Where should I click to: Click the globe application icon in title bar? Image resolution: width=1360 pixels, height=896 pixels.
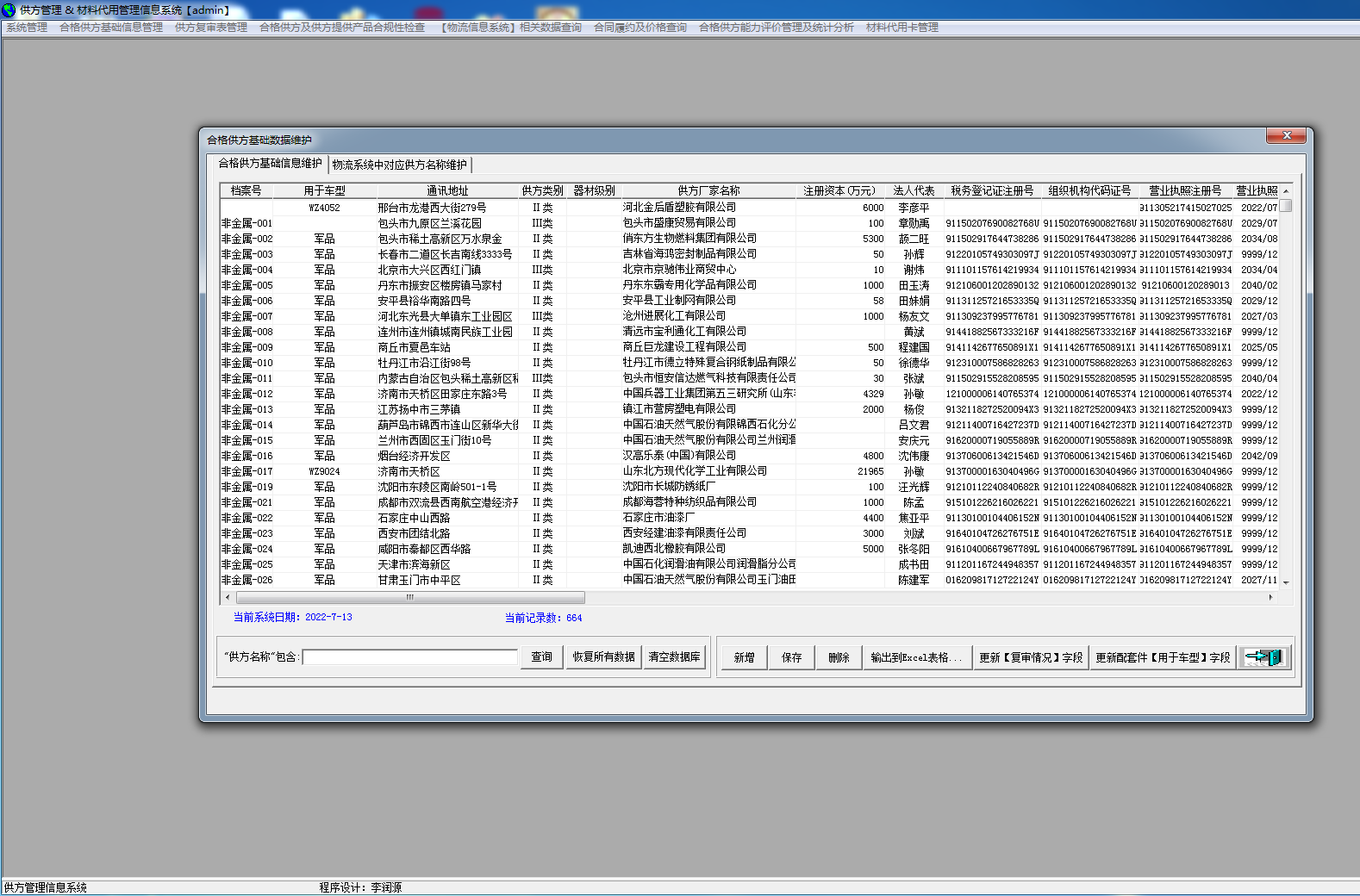9,9
